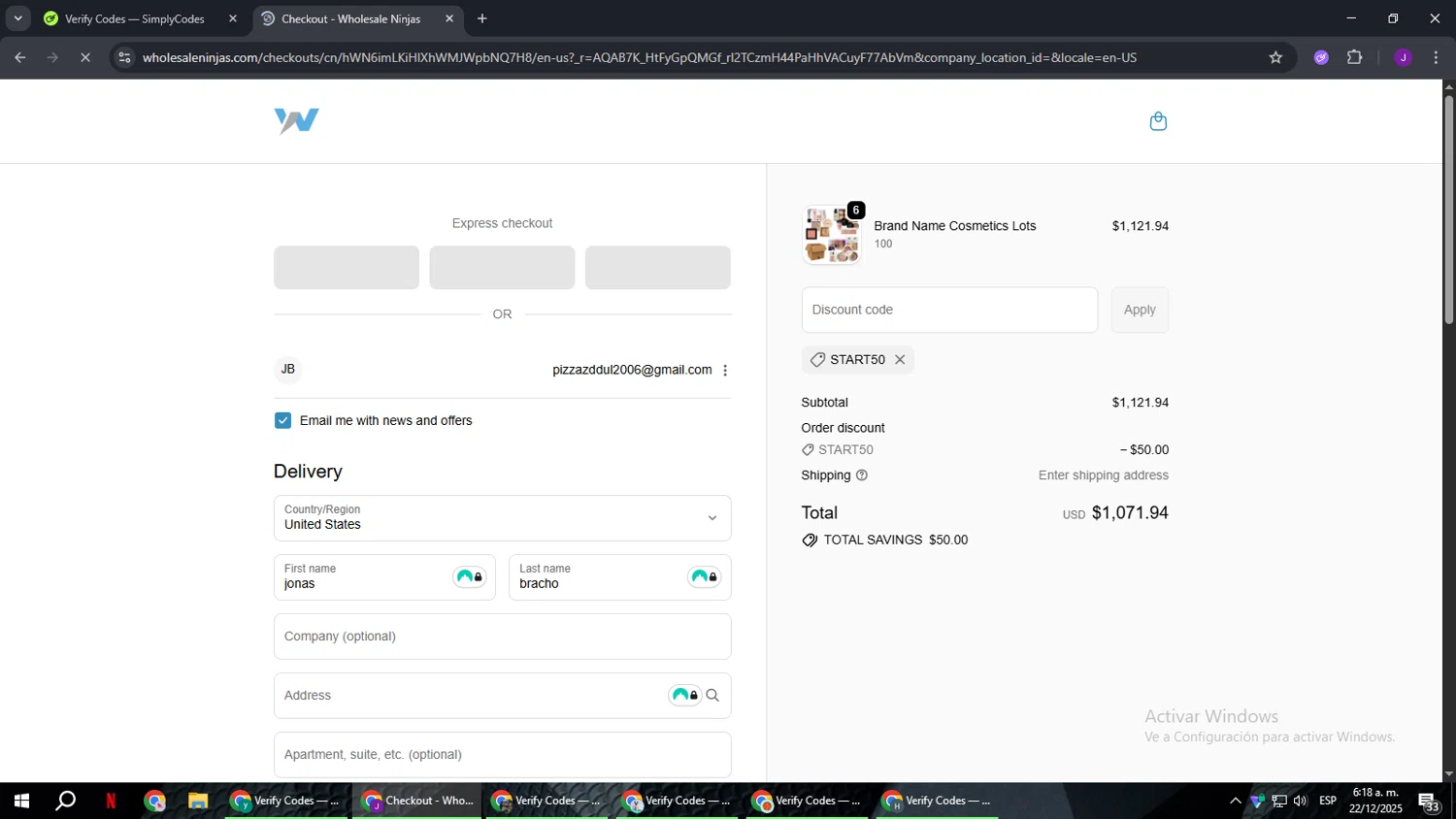
Task: Click the email pizzazddul2006@gmail.com
Action: coord(632,370)
